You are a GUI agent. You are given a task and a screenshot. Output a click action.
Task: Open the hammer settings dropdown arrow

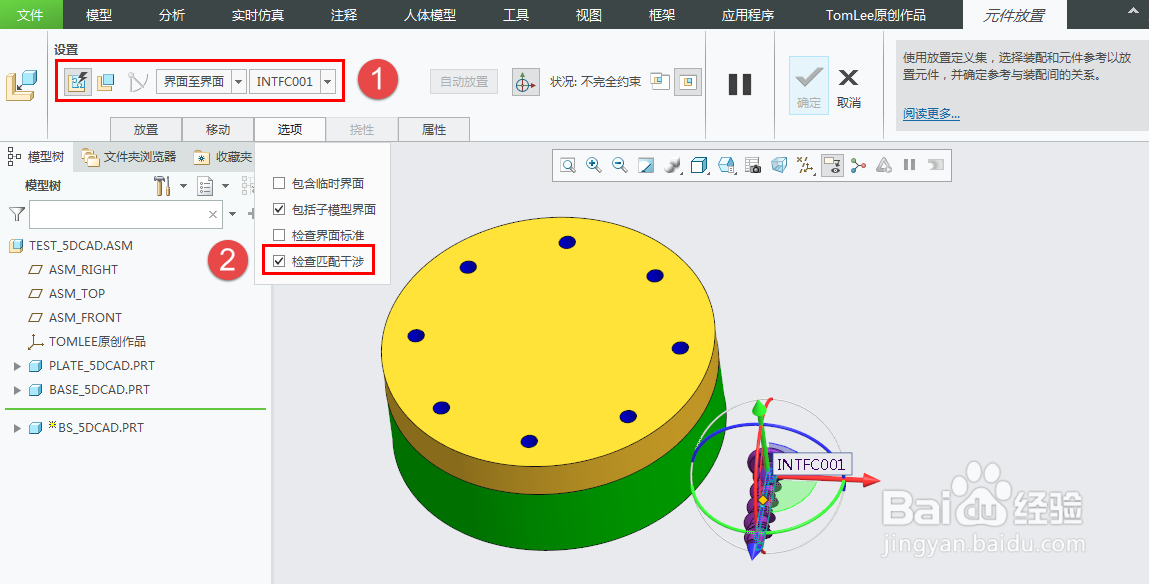tap(183, 186)
